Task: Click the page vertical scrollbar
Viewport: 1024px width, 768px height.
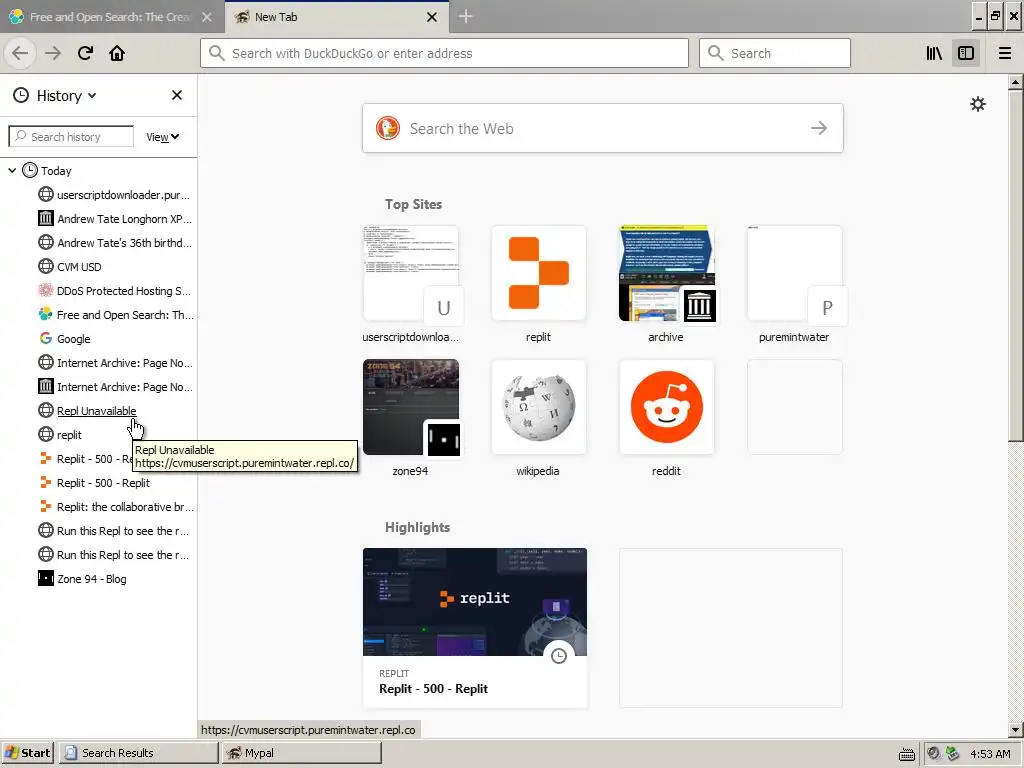Action: coord(1015,266)
